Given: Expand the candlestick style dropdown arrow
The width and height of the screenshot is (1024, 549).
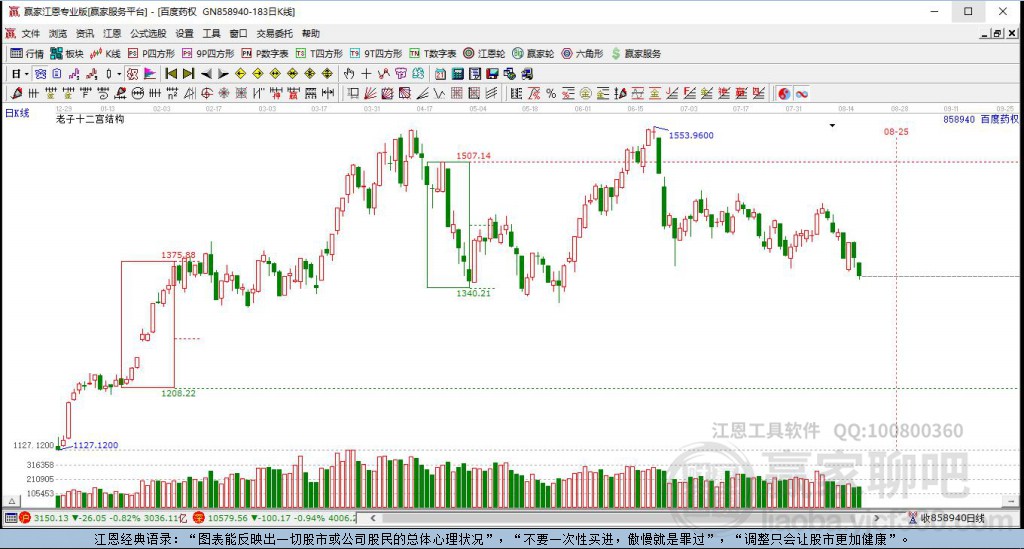Looking at the screenshot, I should pos(119,73).
